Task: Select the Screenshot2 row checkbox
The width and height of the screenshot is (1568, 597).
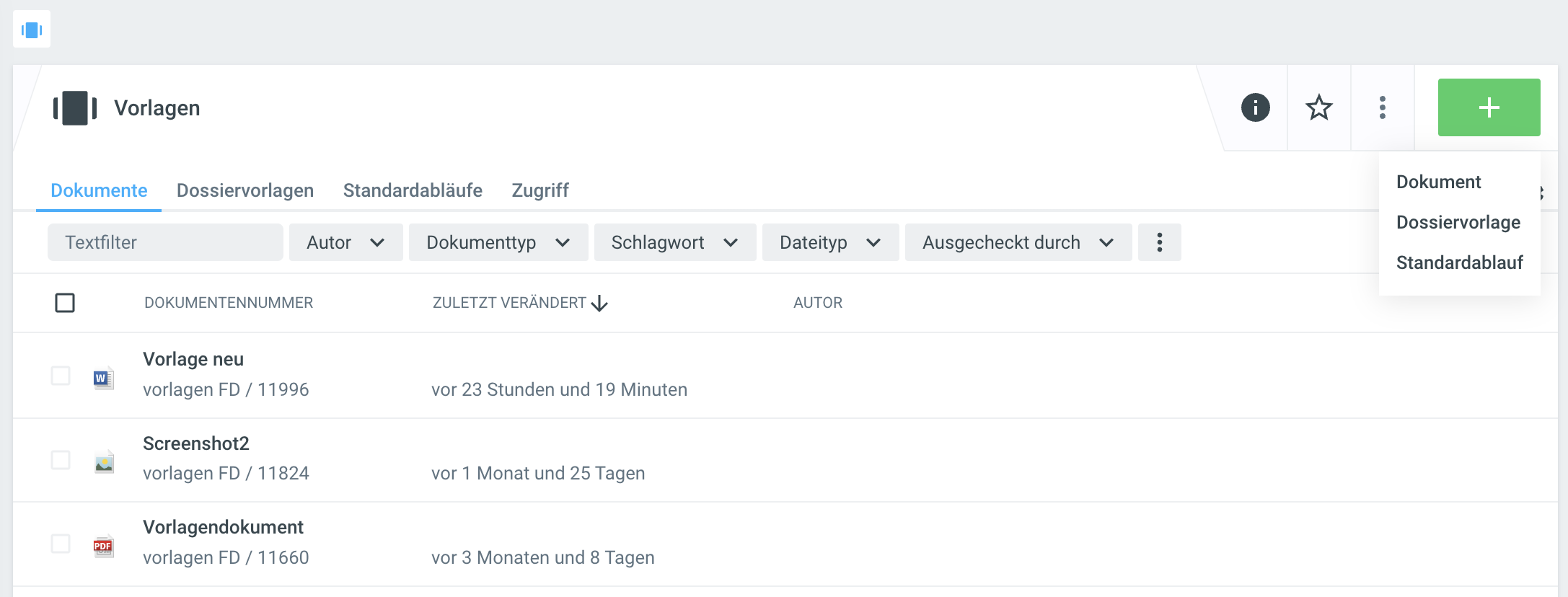Action: click(61, 460)
